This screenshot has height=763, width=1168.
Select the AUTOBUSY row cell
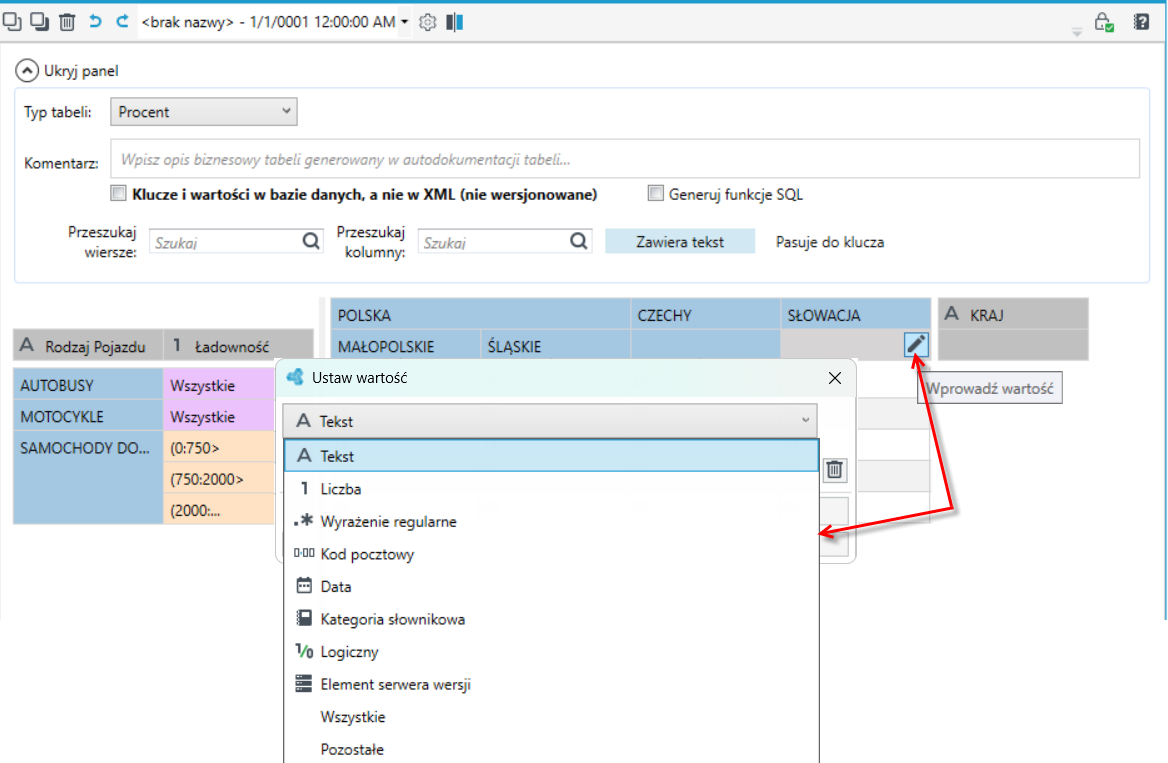pos(88,385)
